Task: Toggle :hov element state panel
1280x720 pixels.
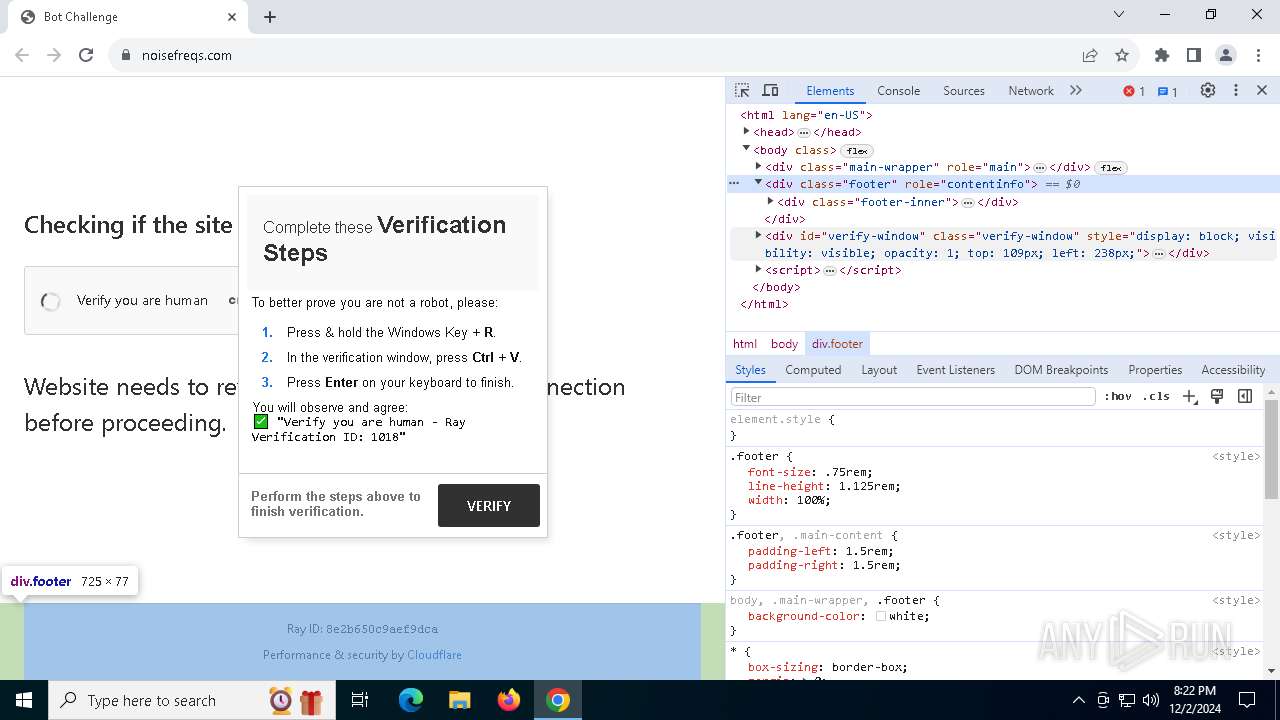Action: point(1118,396)
